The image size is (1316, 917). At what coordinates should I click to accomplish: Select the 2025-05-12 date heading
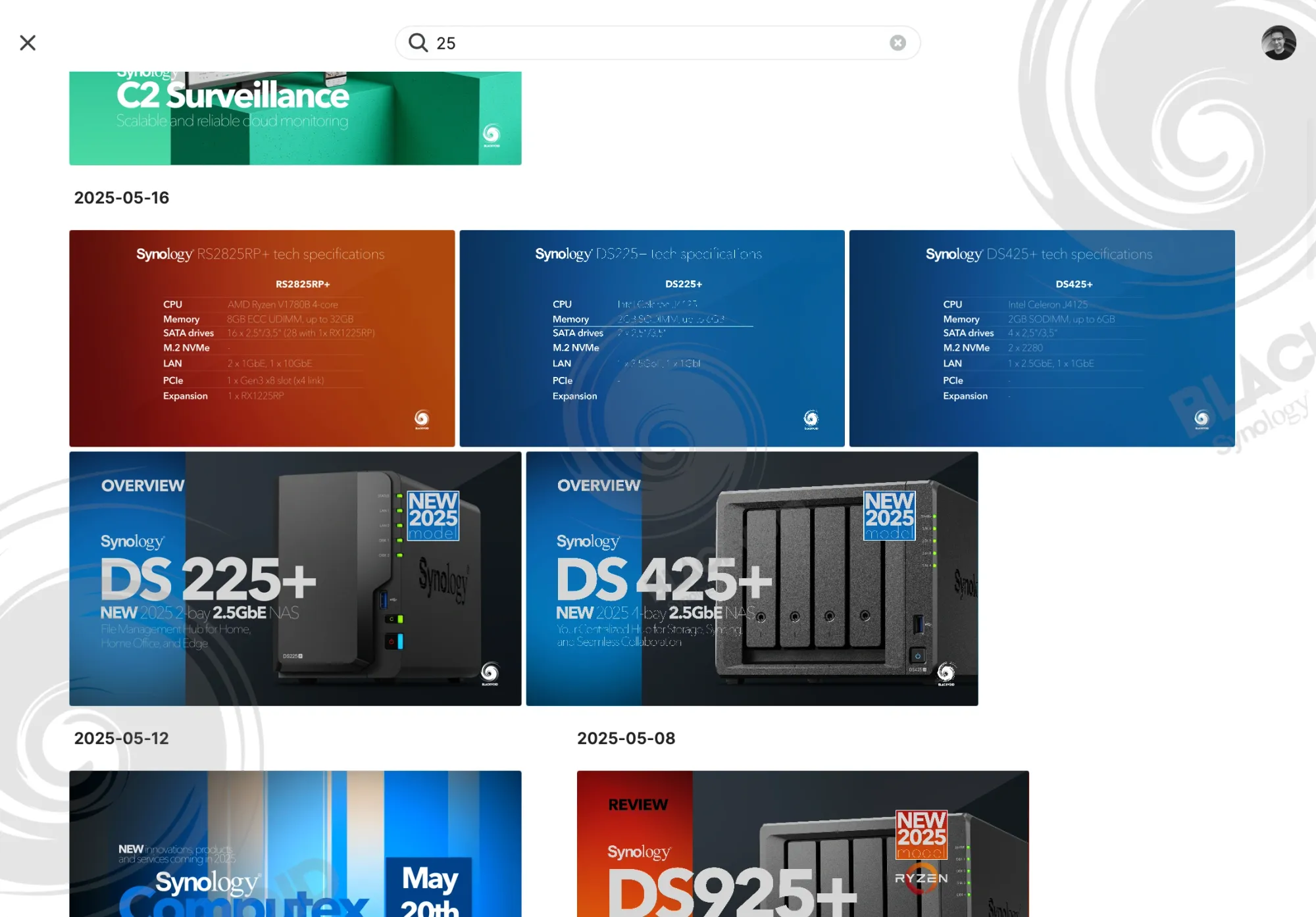tap(122, 738)
